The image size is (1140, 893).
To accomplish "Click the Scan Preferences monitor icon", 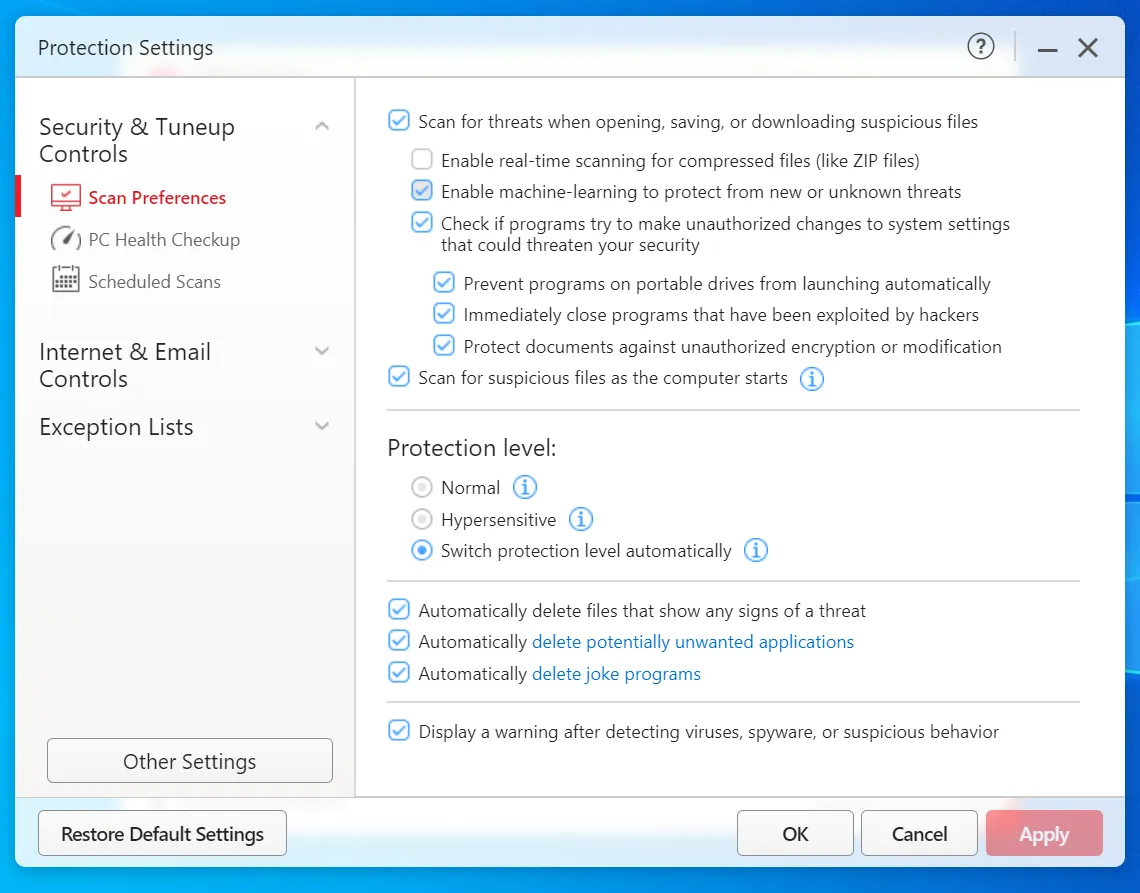I will (x=65, y=197).
